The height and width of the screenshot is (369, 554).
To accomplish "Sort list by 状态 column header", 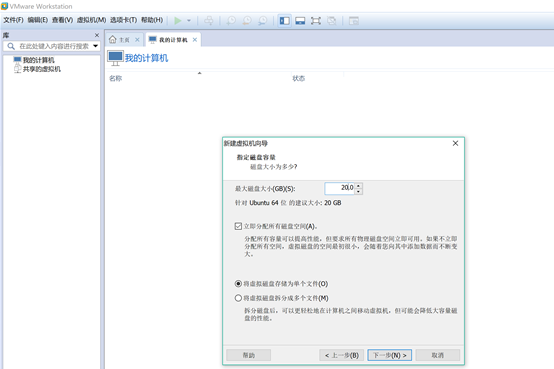I will pos(299,78).
